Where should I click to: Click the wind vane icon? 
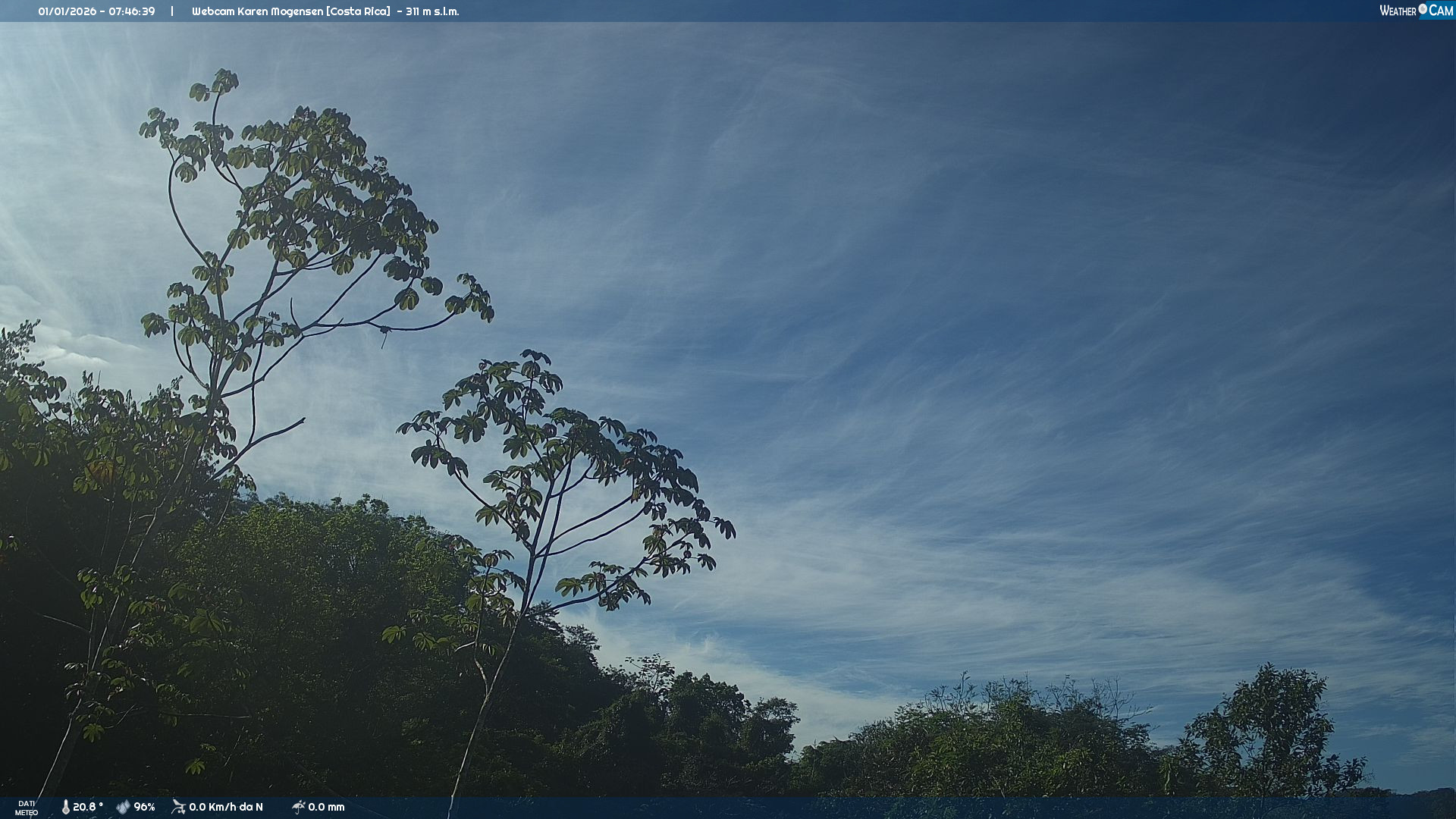(x=178, y=807)
